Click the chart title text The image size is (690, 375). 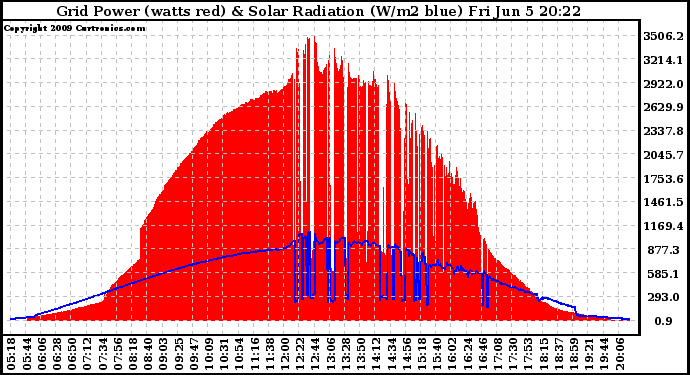click(x=319, y=11)
